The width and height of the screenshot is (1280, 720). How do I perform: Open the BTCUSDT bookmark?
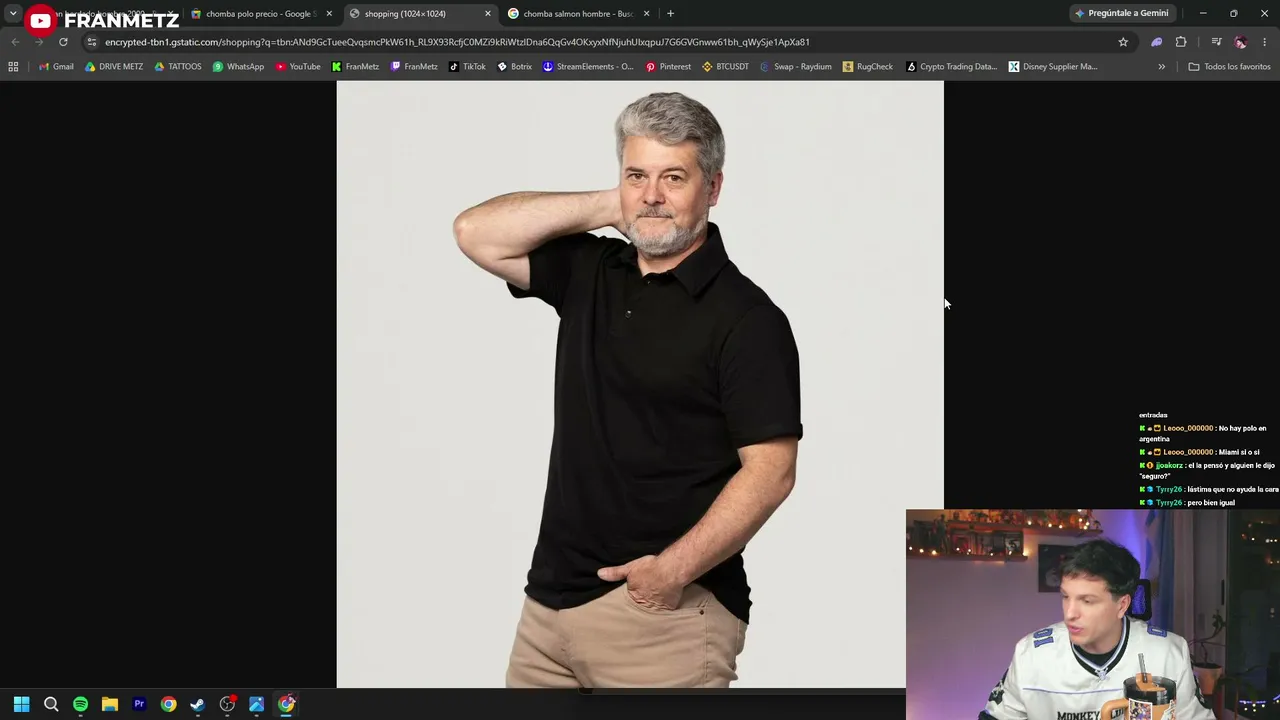point(725,67)
